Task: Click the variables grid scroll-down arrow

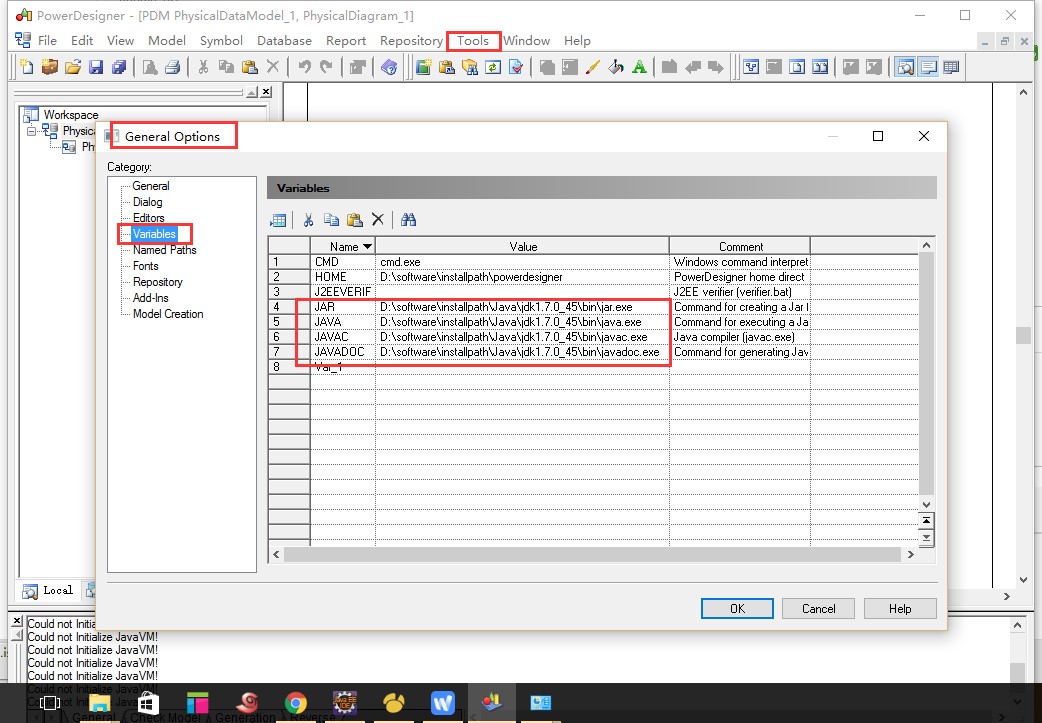Action: pyautogui.click(x=926, y=504)
